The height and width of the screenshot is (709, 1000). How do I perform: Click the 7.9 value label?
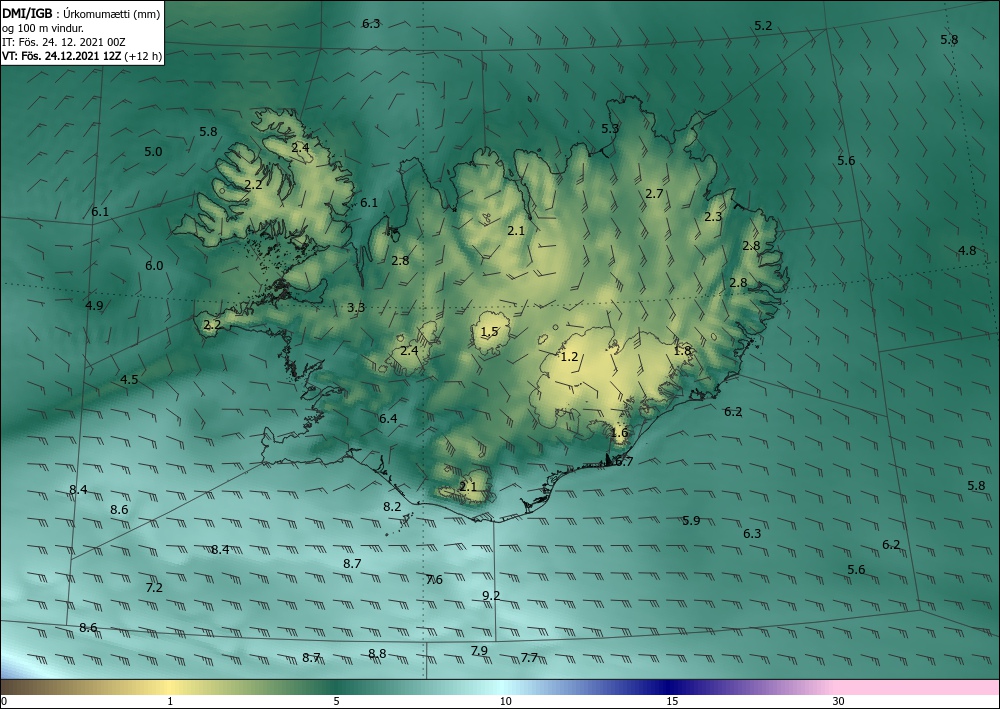coord(480,651)
